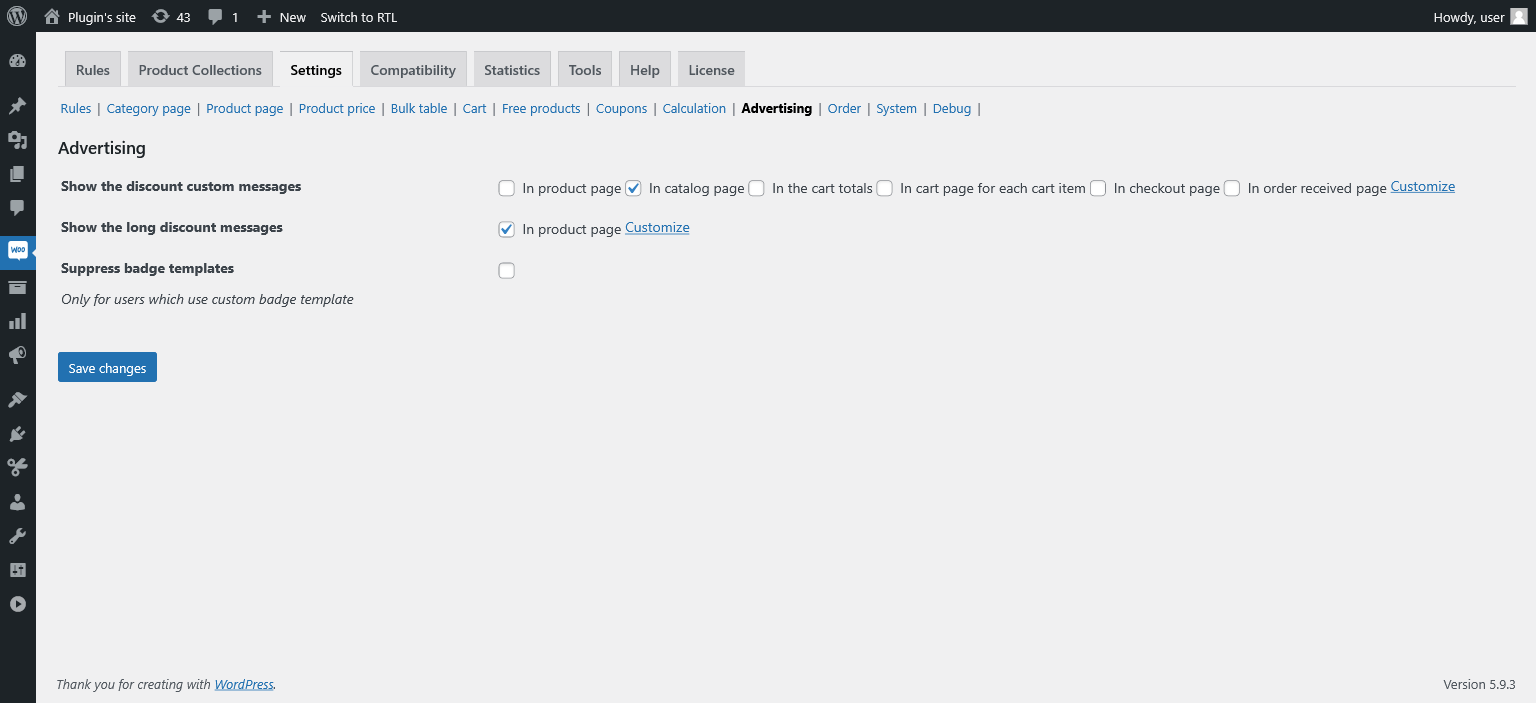Collapse the admin sidebar menu
1536x703 pixels.
pos(17,604)
